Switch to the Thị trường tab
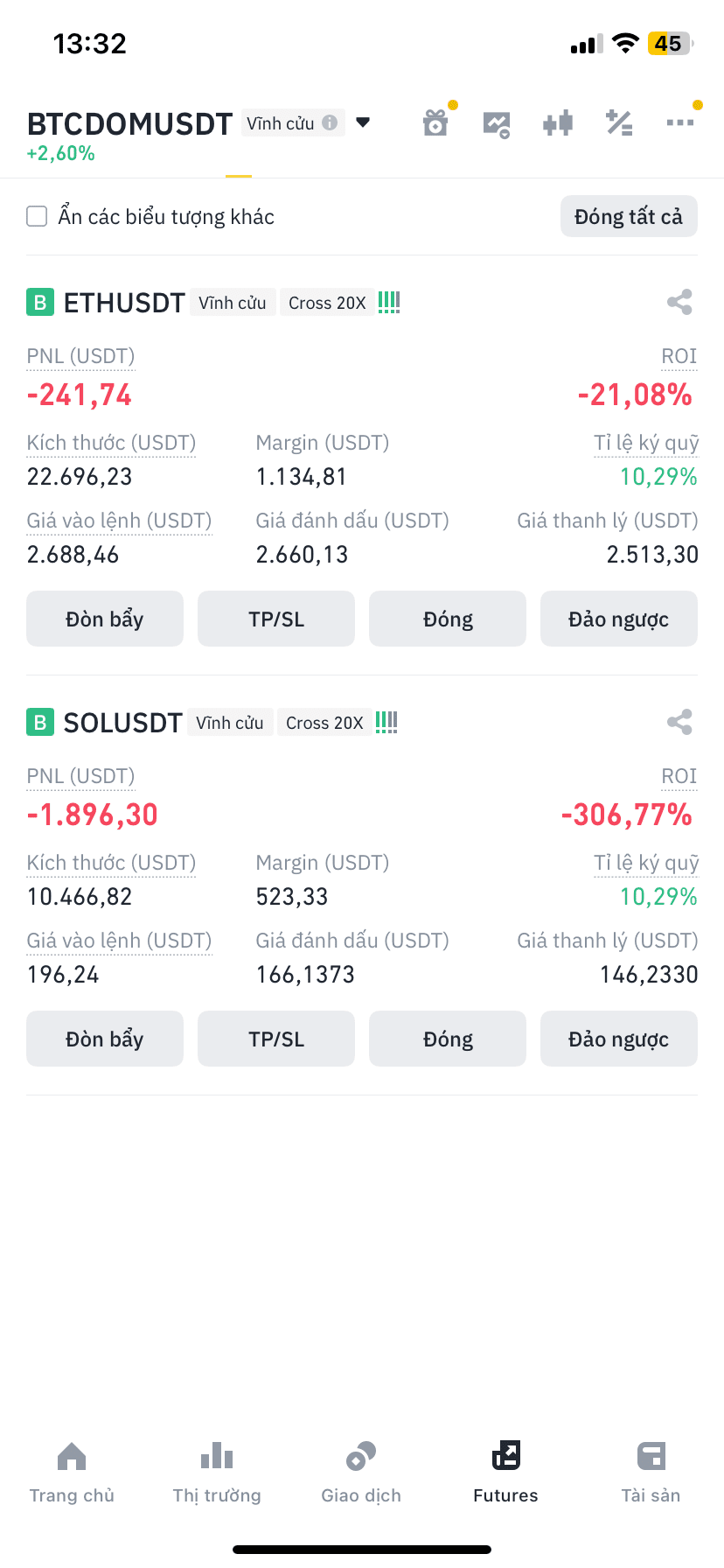Viewport: 724px width, 1568px height. pyautogui.click(x=217, y=1473)
